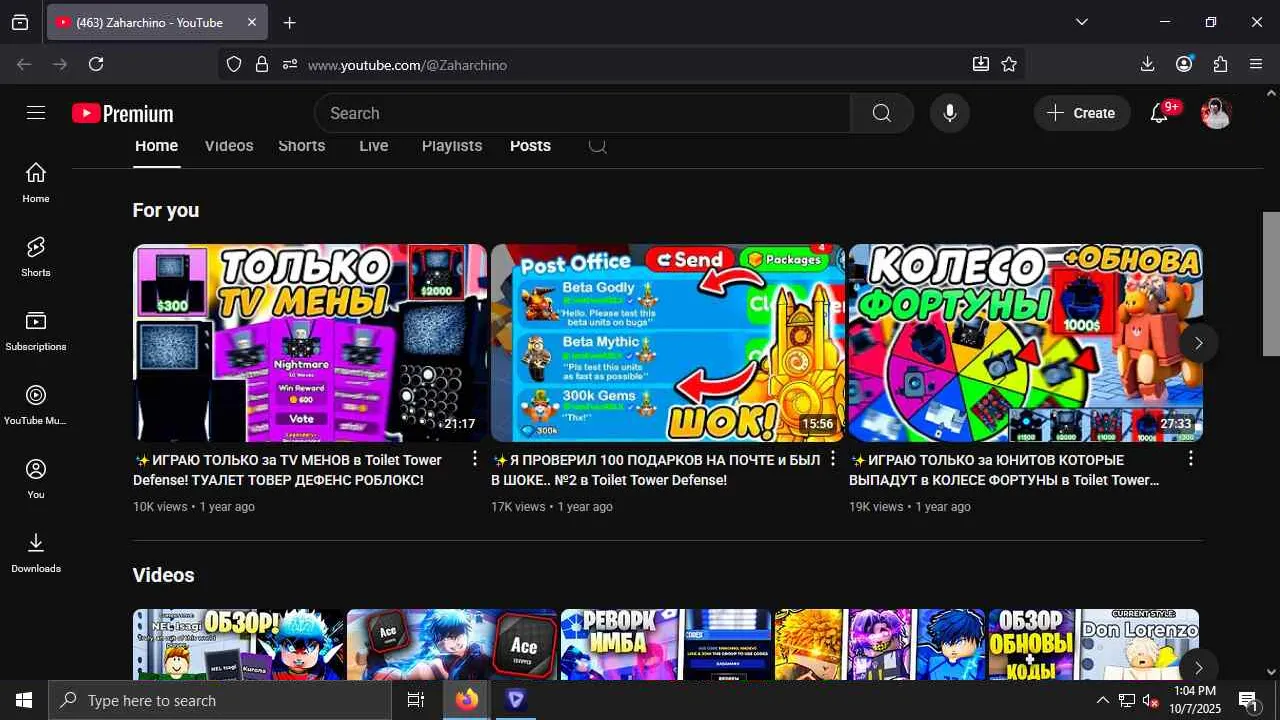
Task: Open video title about КОЛЕСЕ ФОРТУНЫ units
Action: pyautogui.click(x=1005, y=470)
